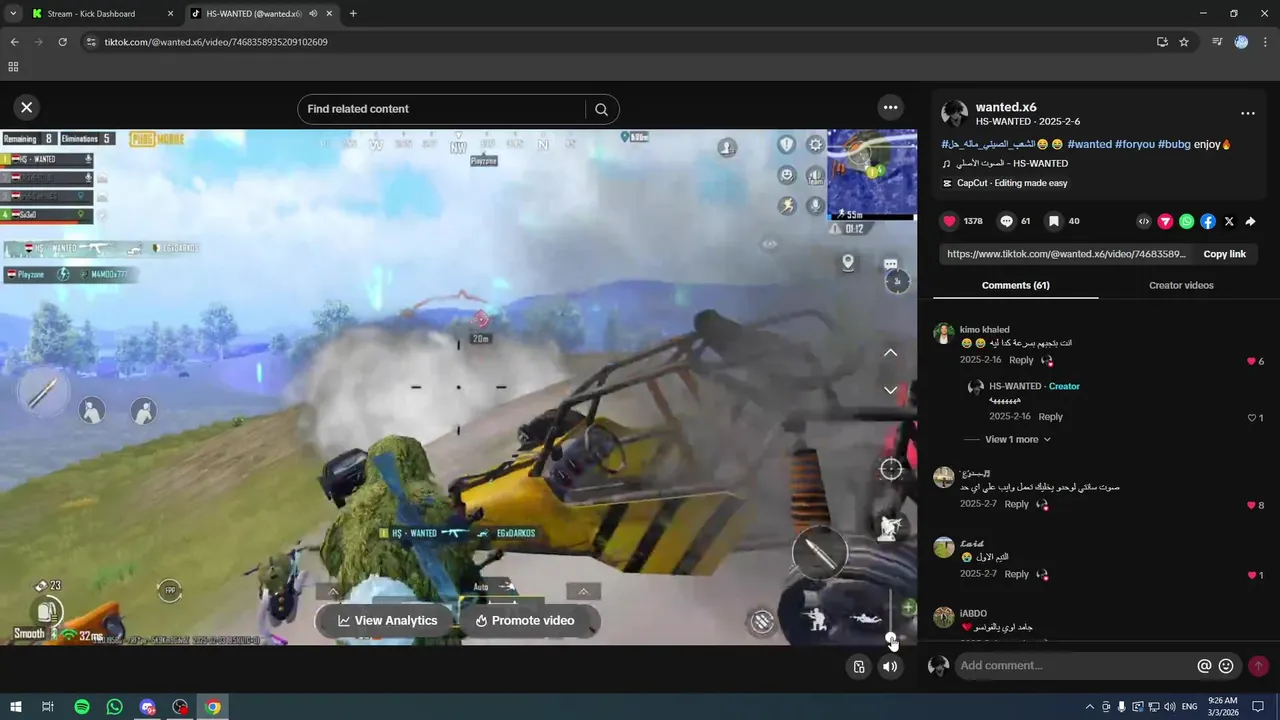Click kimo khaled's avatar
Image resolution: width=1280 pixels, height=720 pixels.
click(x=943, y=334)
